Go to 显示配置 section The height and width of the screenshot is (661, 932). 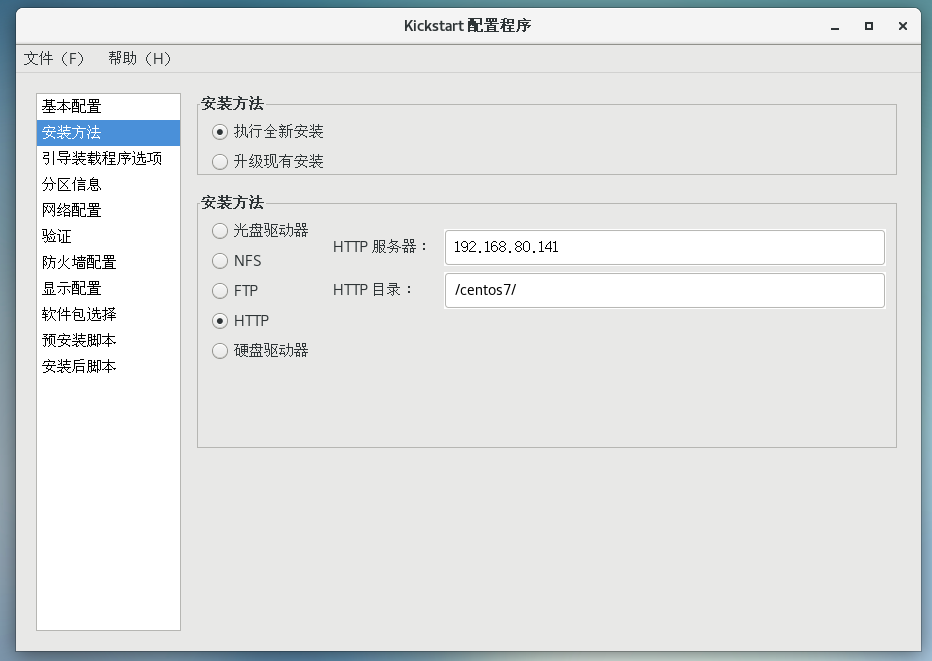click(x=108, y=288)
